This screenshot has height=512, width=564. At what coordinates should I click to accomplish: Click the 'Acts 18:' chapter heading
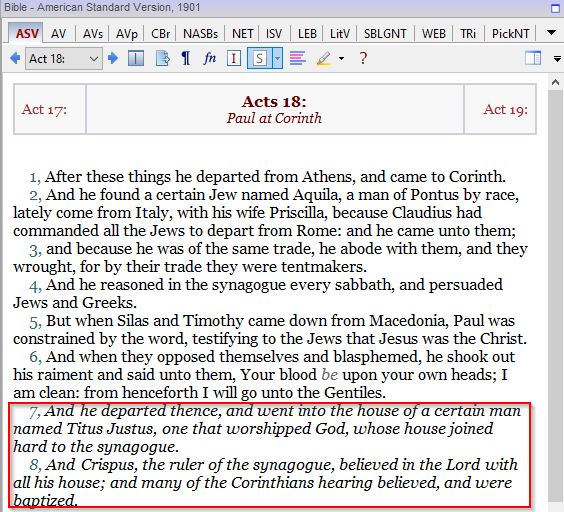[274, 101]
